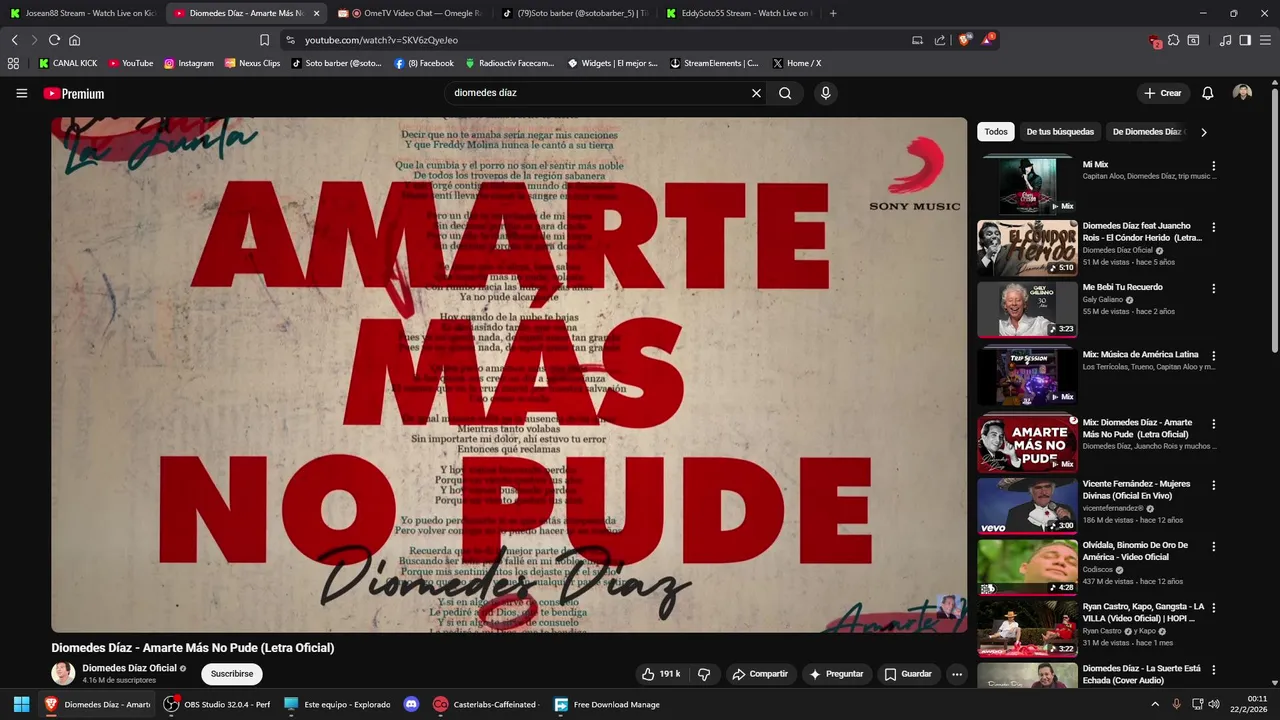Show more filter chips with right chevron
This screenshot has height=720, width=1280.
[1203, 132]
